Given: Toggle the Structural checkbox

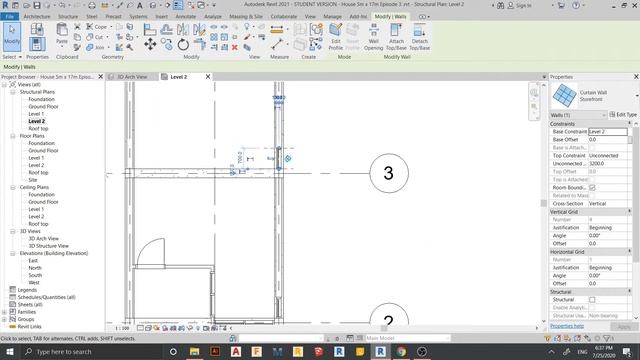Looking at the screenshot, I should coord(592,300).
